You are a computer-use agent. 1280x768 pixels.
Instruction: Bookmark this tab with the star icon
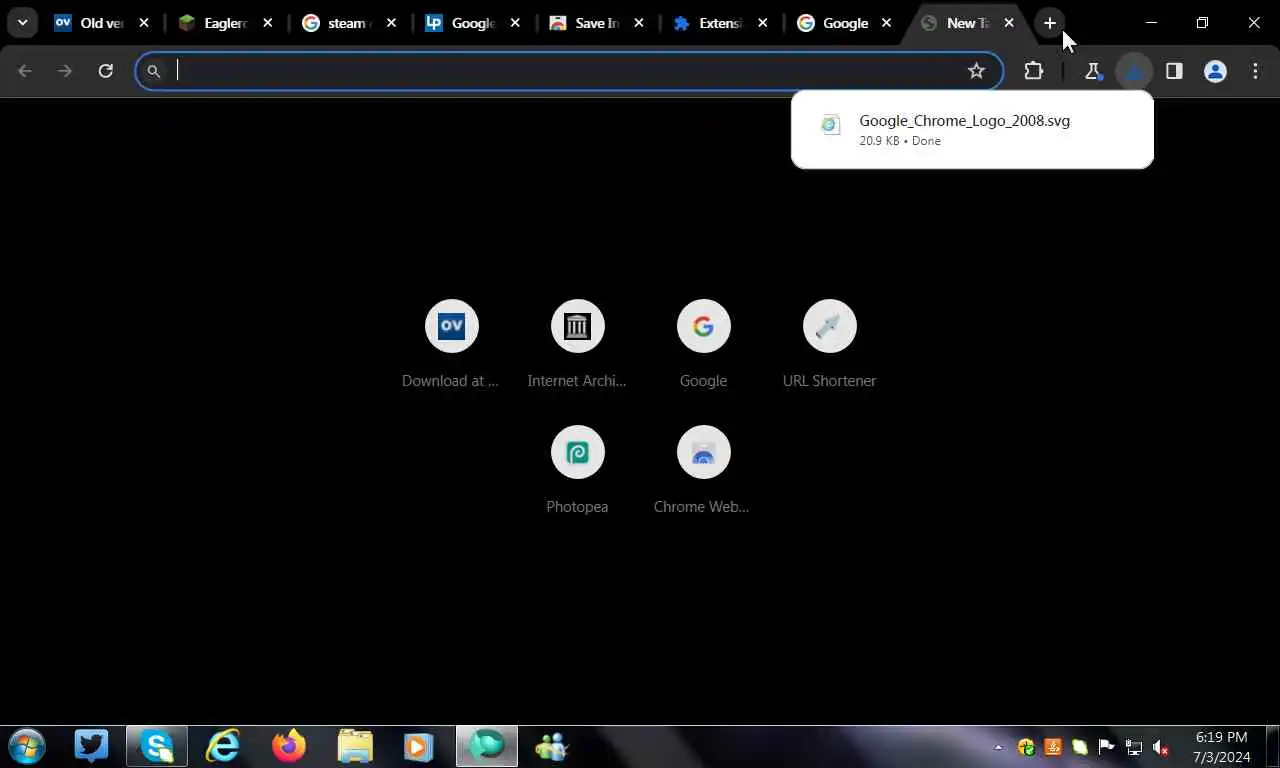[x=977, y=71]
